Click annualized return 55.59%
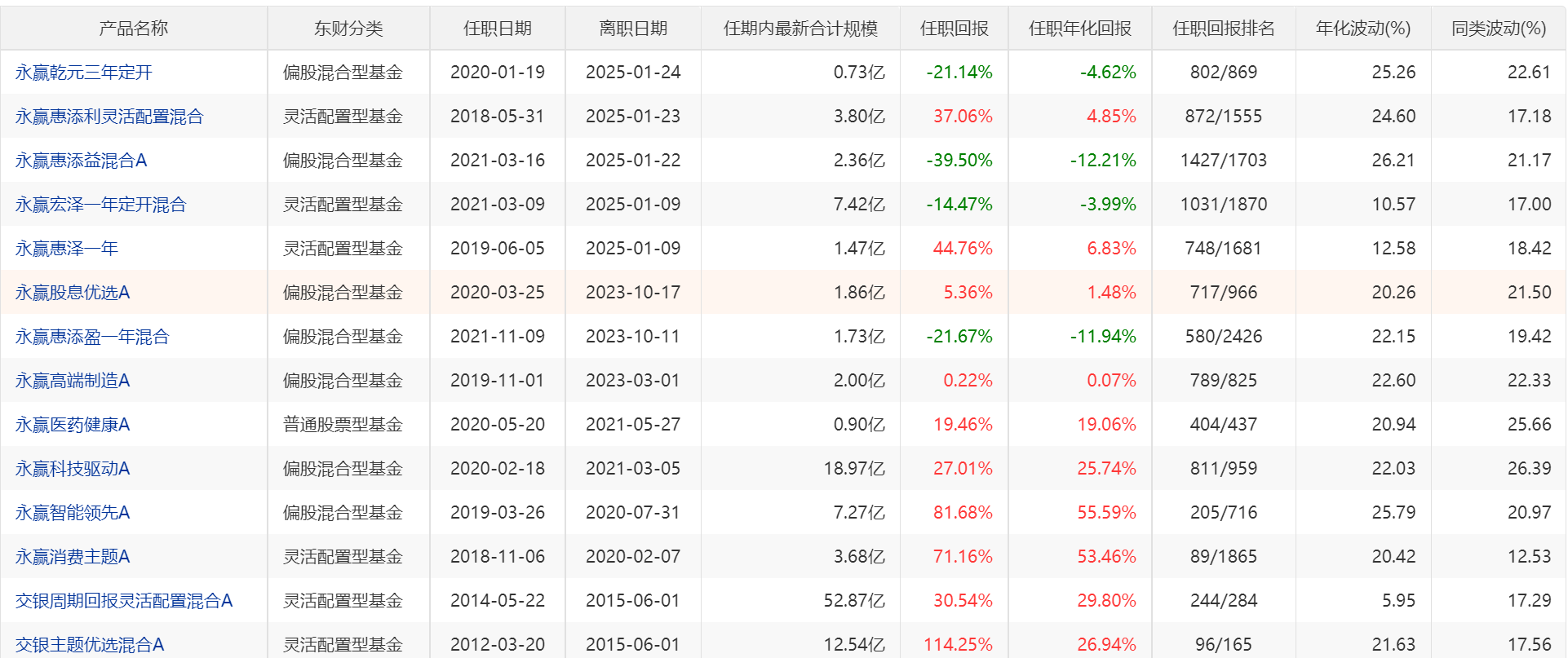 point(1106,513)
